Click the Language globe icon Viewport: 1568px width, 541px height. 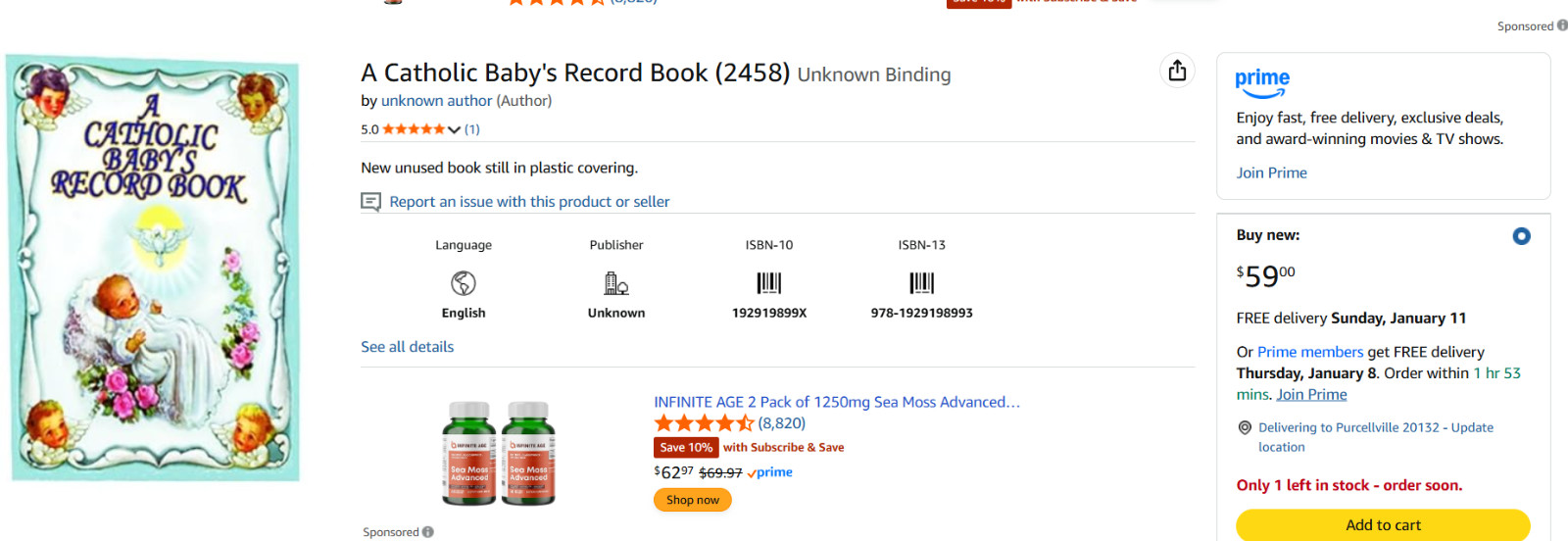click(464, 283)
